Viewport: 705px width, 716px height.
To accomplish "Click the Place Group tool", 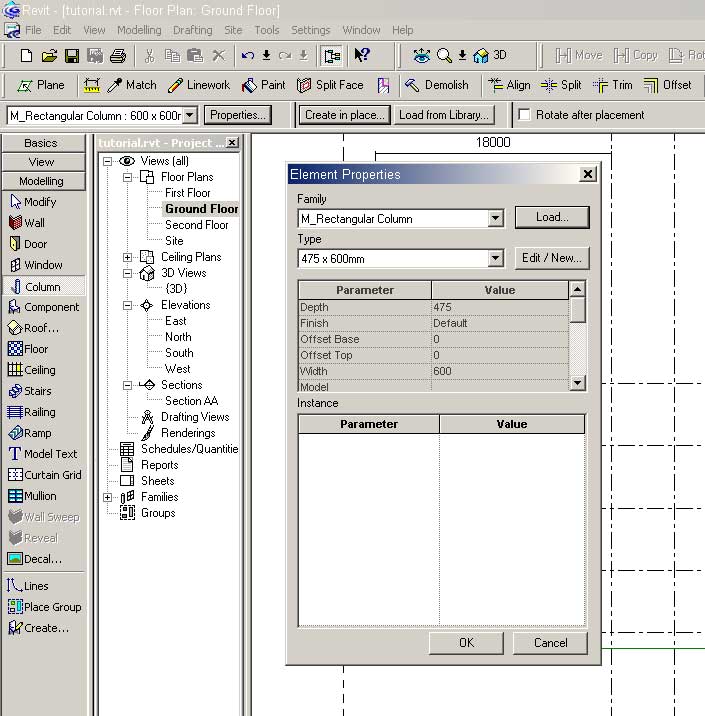I will coord(44,607).
